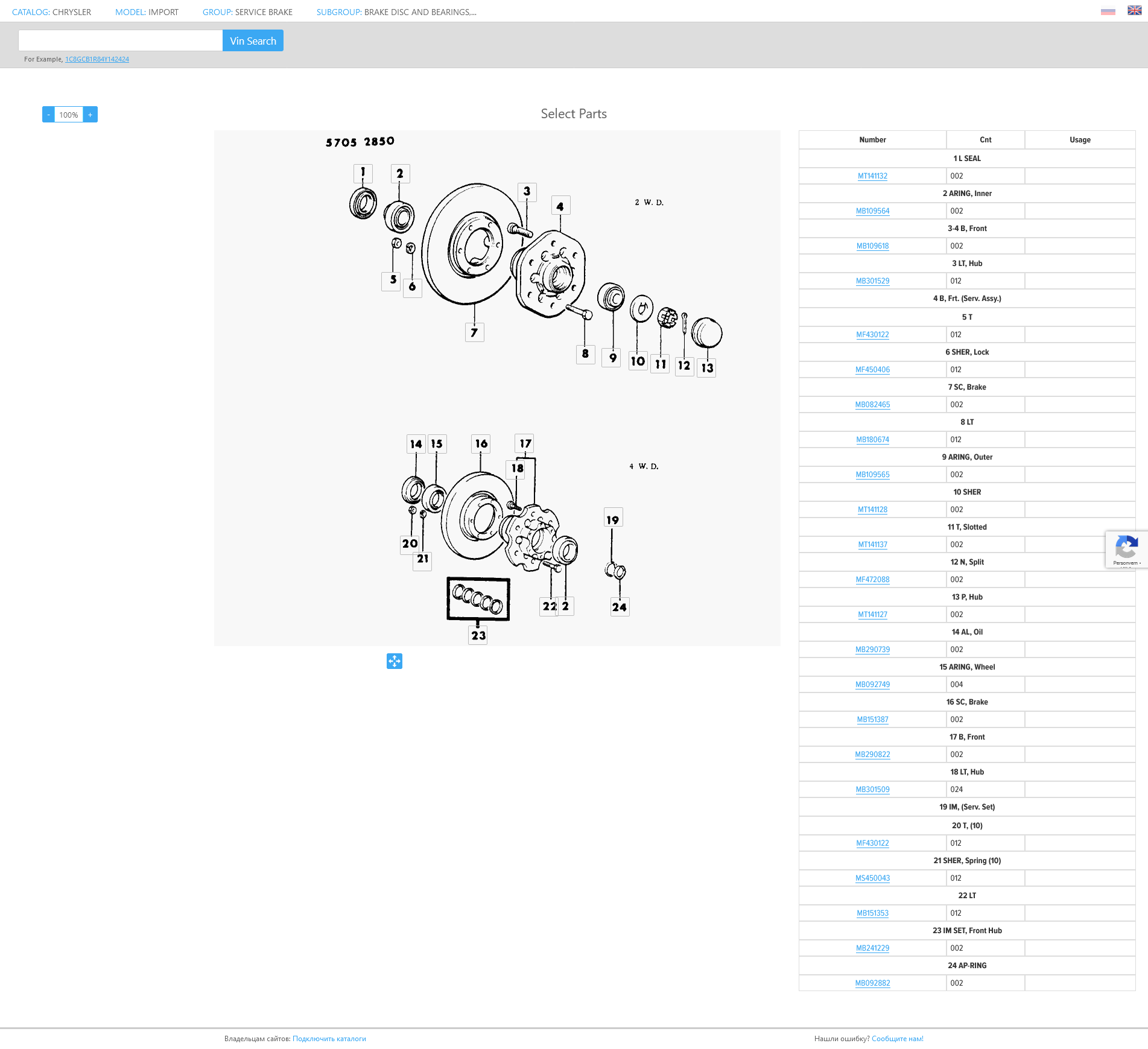The image size is (1148, 1049).
Task: Open part number MB241229 link
Action: click(872, 948)
